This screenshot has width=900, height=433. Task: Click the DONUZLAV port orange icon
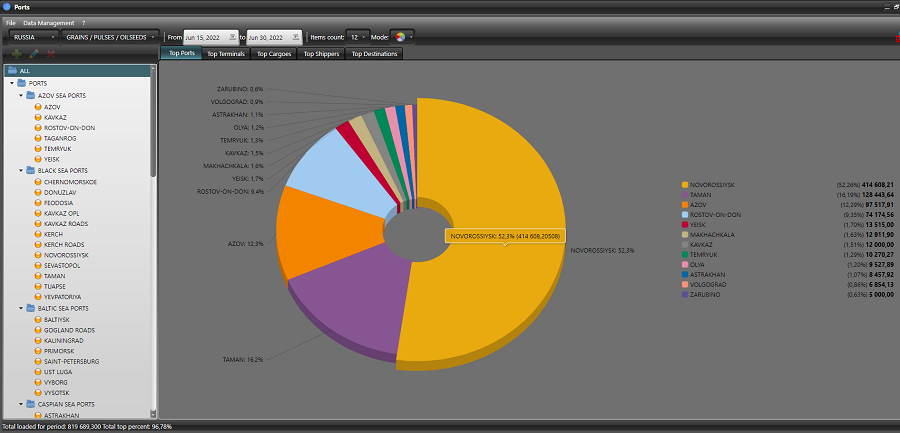point(38,192)
